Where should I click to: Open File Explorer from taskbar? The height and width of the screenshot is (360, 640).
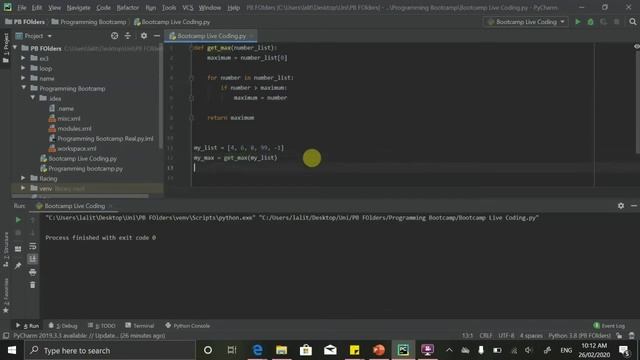(281, 350)
